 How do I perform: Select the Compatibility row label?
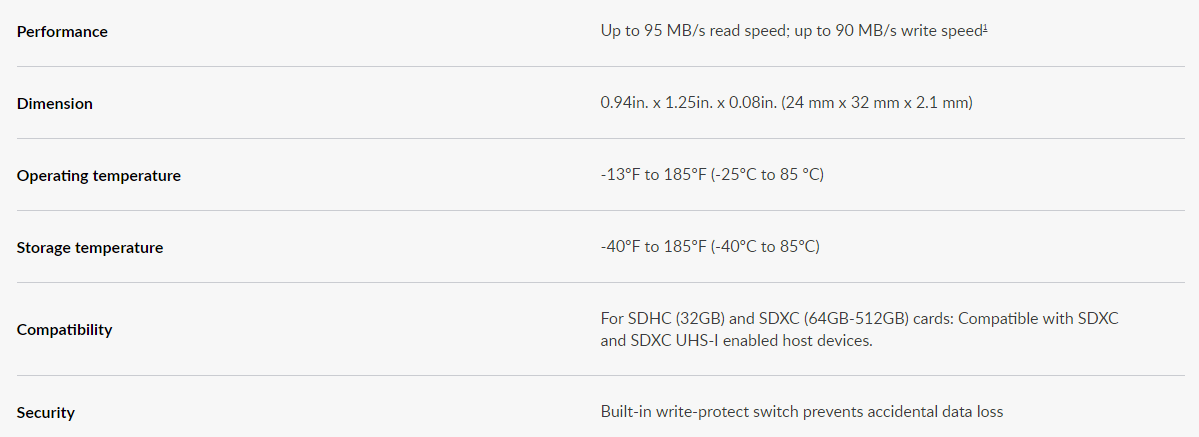[x=64, y=330]
